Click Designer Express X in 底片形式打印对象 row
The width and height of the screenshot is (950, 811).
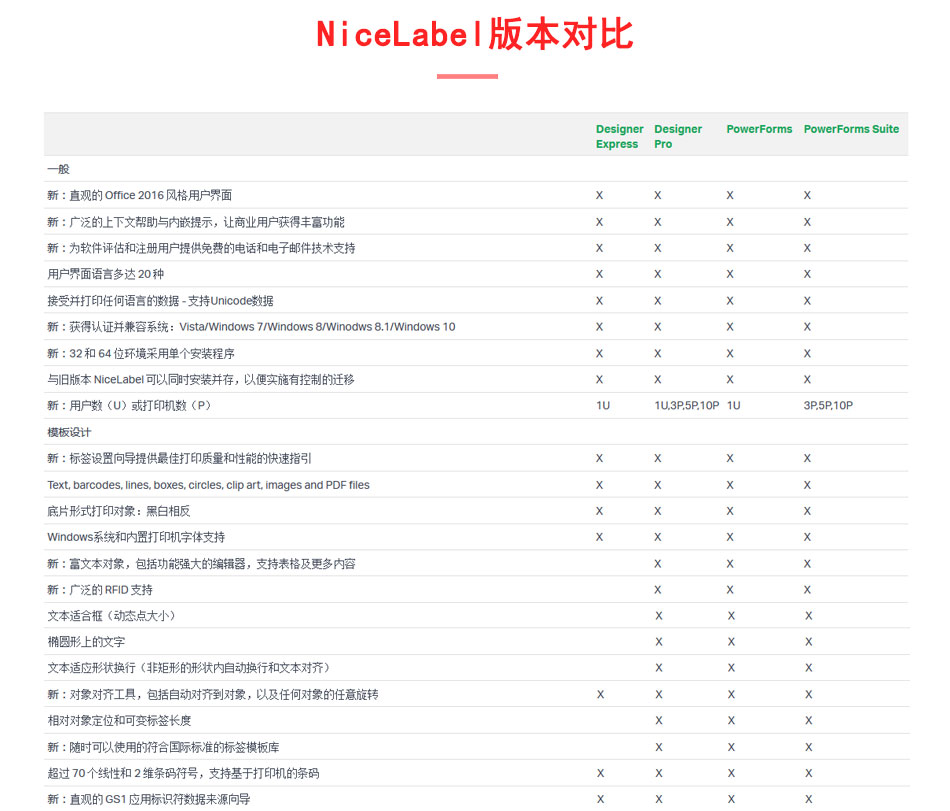tap(599, 511)
